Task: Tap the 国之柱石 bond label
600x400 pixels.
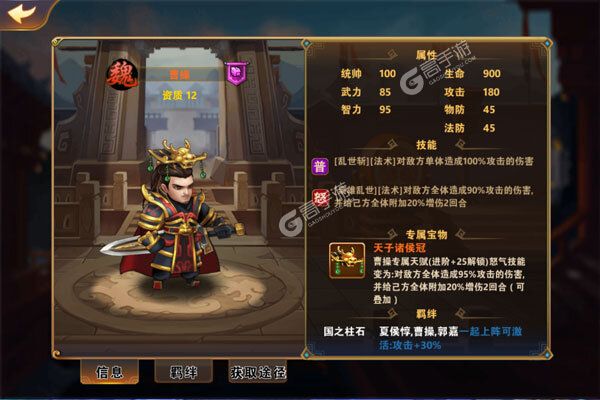Action: pos(344,331)
